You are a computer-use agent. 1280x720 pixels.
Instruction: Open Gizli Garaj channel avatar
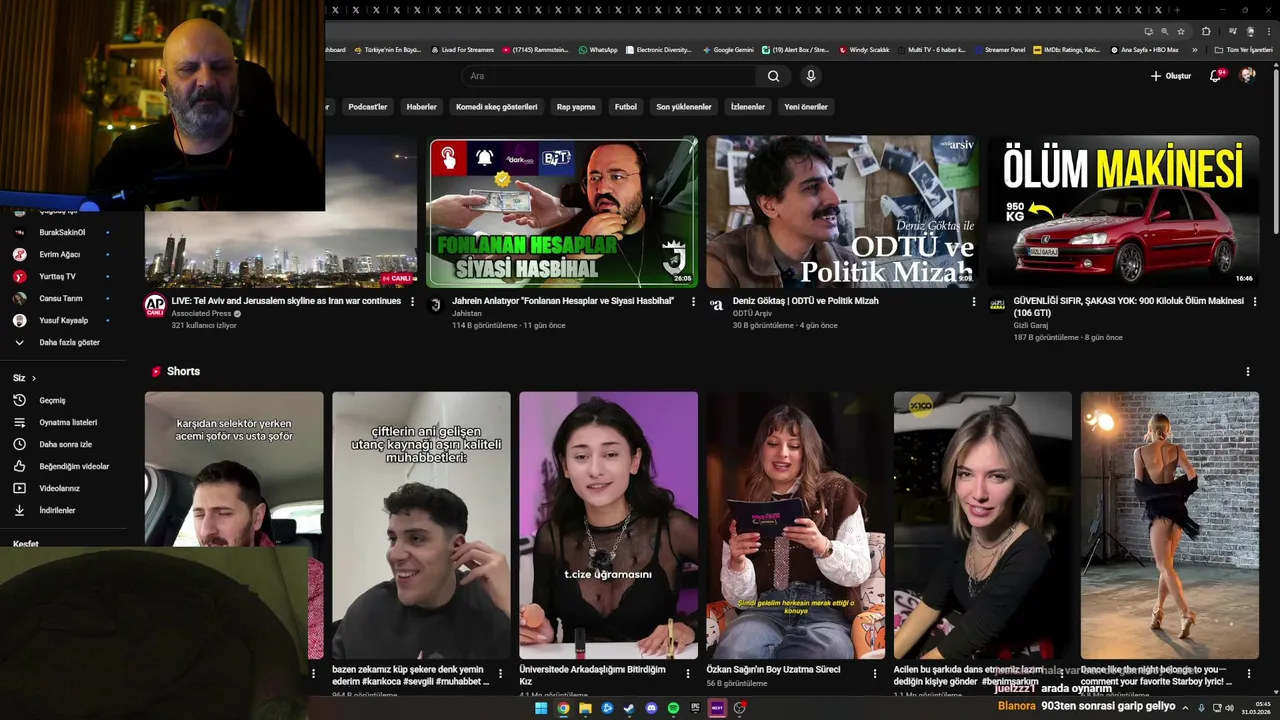[997, 304]
